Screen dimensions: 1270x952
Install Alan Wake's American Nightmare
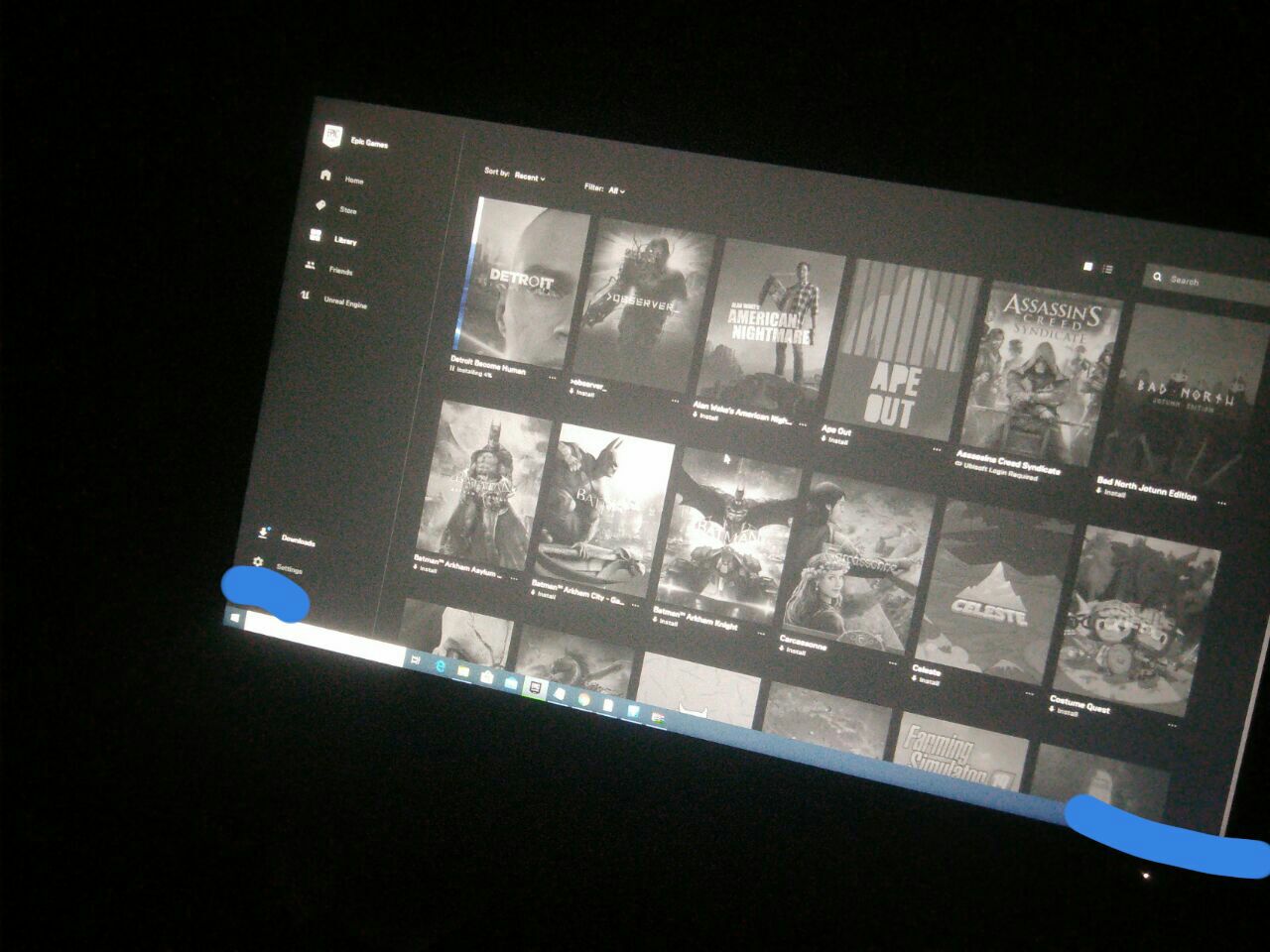(706, 416)
